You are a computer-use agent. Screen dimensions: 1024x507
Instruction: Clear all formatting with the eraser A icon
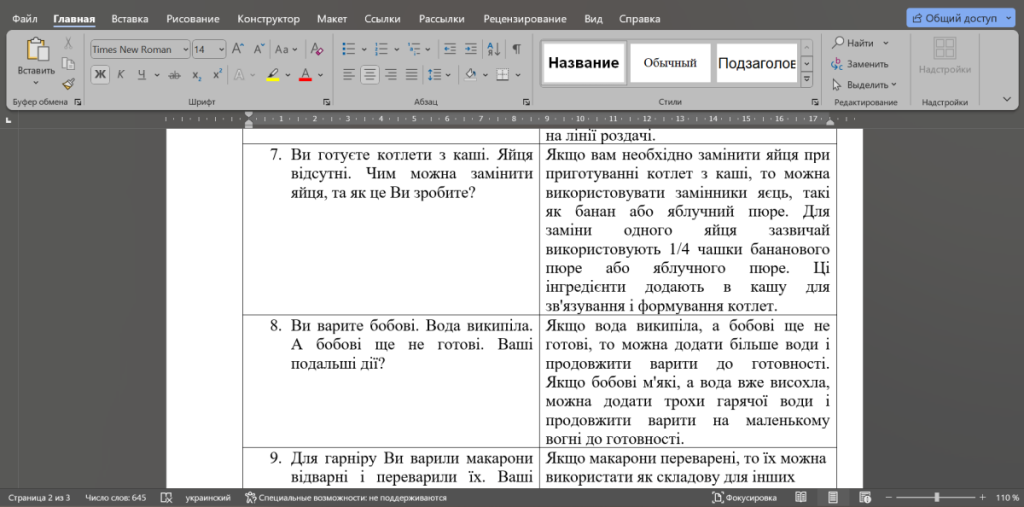[317, 49]
